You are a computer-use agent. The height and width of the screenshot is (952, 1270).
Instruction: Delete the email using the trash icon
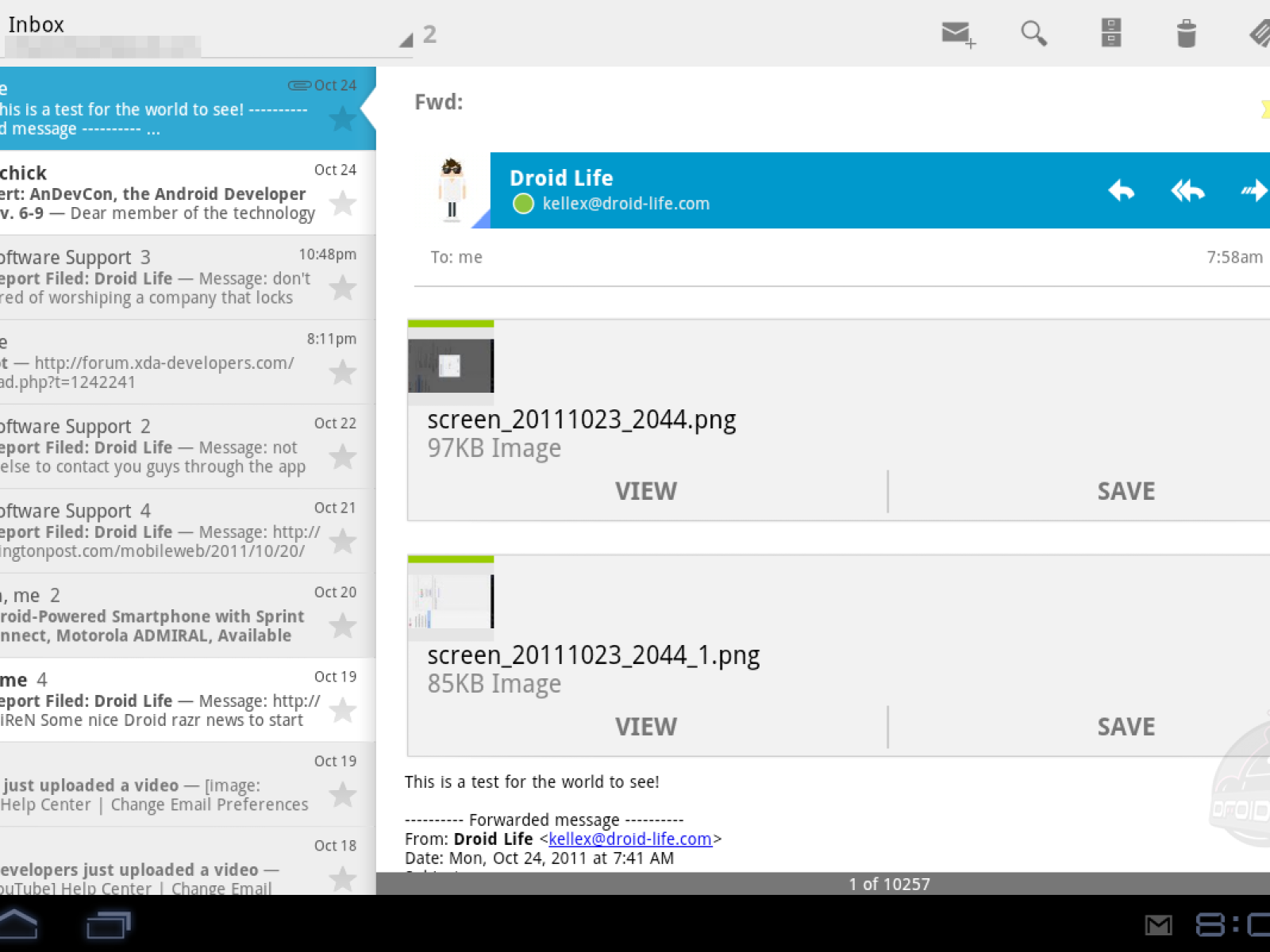(1186, 34)
